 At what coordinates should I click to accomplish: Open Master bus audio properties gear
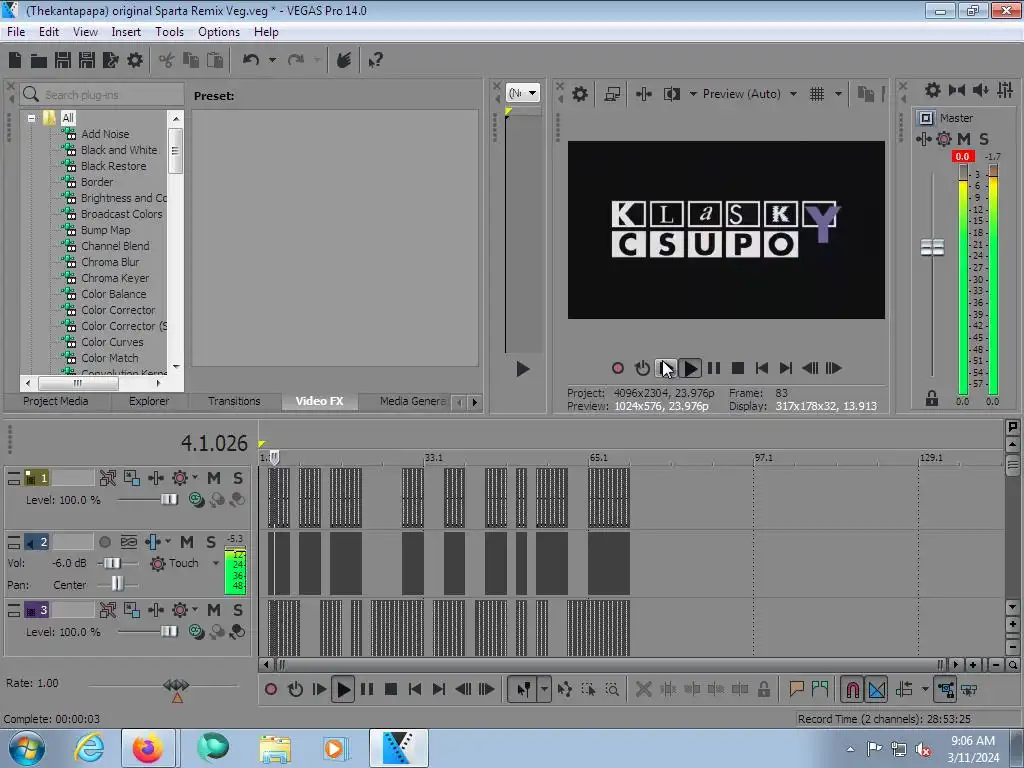(933, 90)
